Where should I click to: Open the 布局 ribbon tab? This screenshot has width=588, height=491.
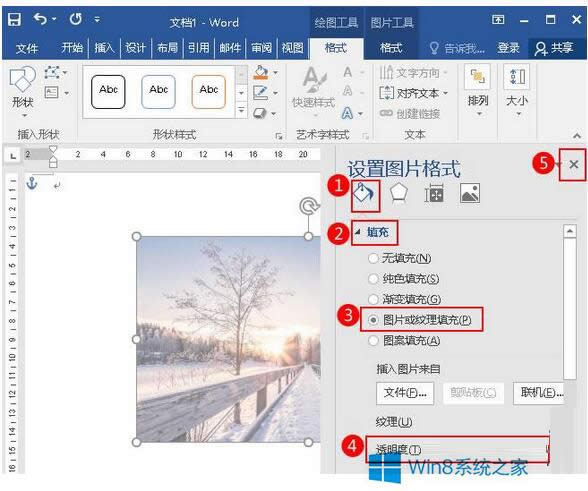tap(167, 48)
